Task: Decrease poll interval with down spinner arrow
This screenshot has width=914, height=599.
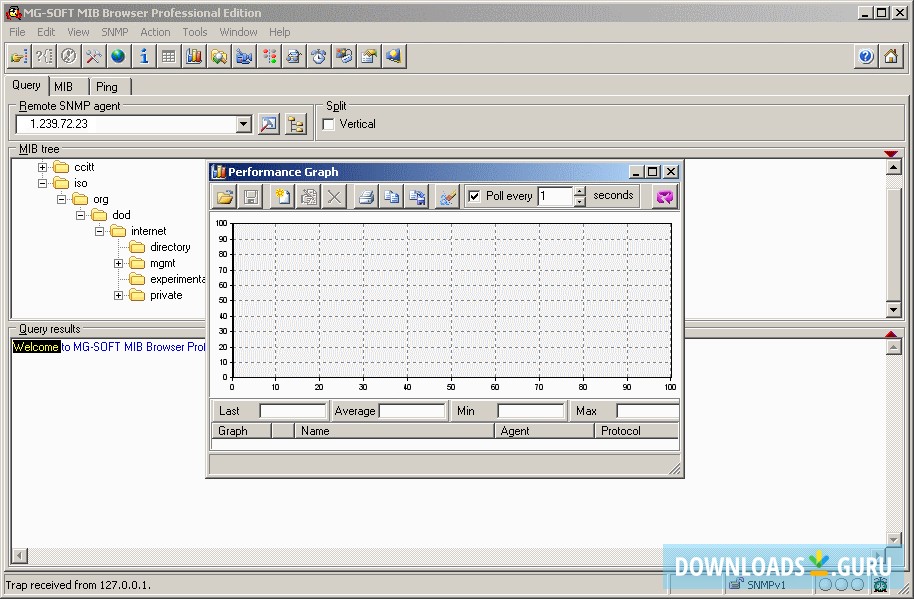Action: click(579, 202)
